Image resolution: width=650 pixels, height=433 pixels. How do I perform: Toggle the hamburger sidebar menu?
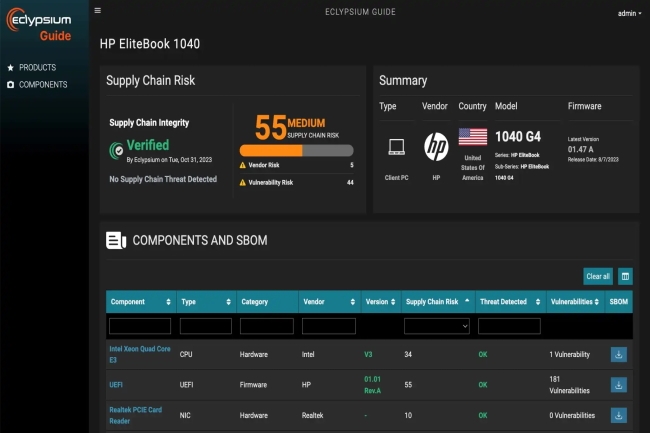point(97,11)
